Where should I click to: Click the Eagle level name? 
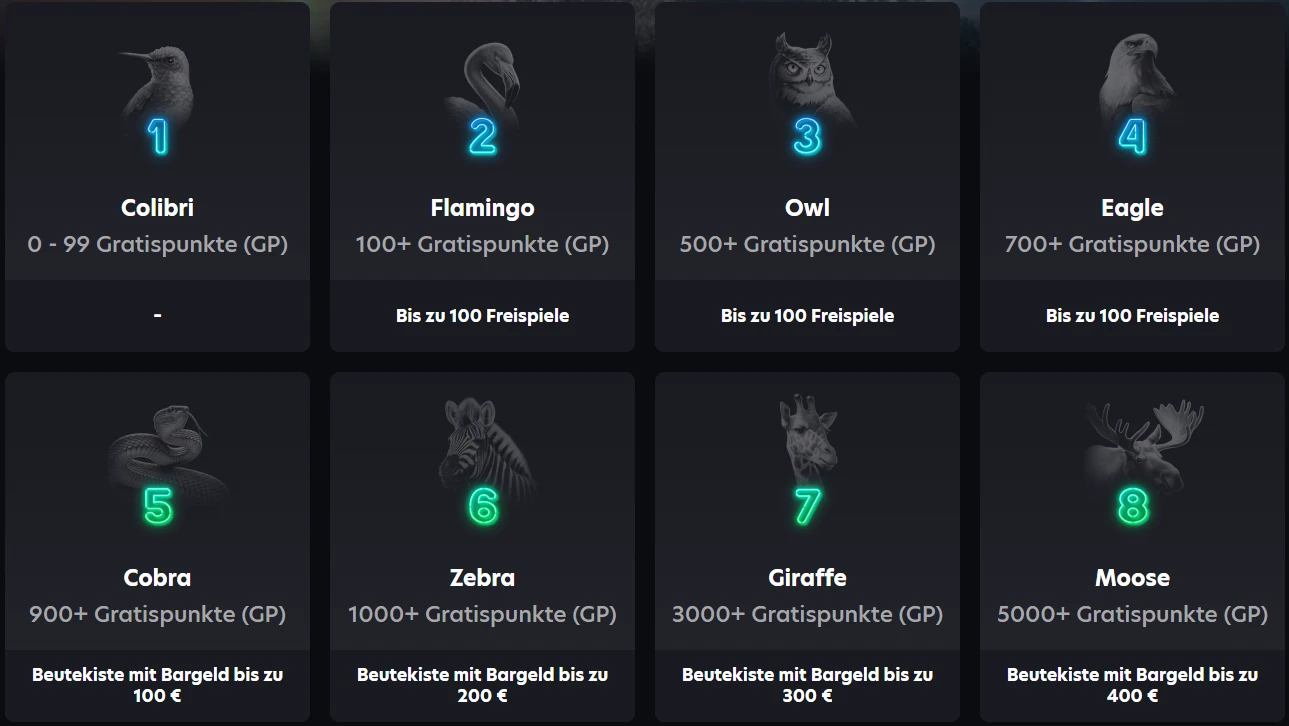click(1132, 208)
